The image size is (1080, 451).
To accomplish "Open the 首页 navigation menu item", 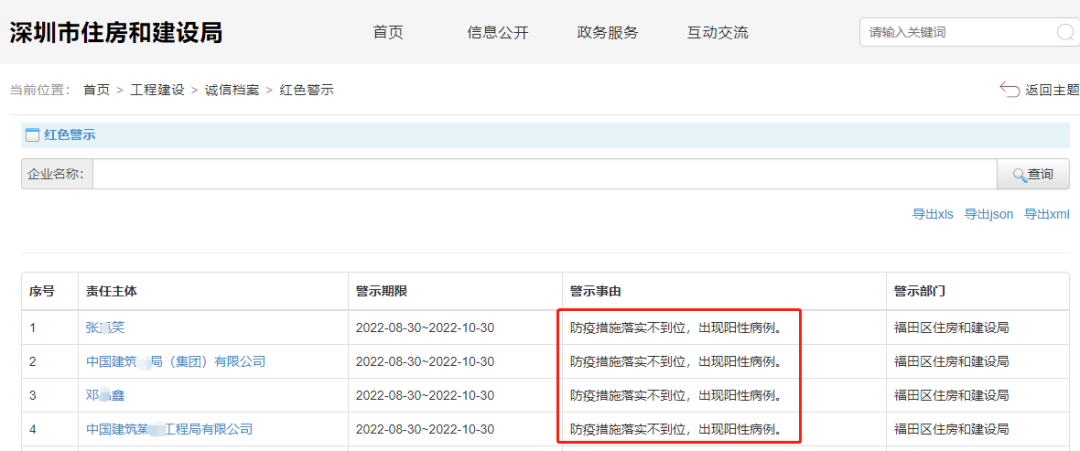I will pyautogui.click(x=388, y=32).
